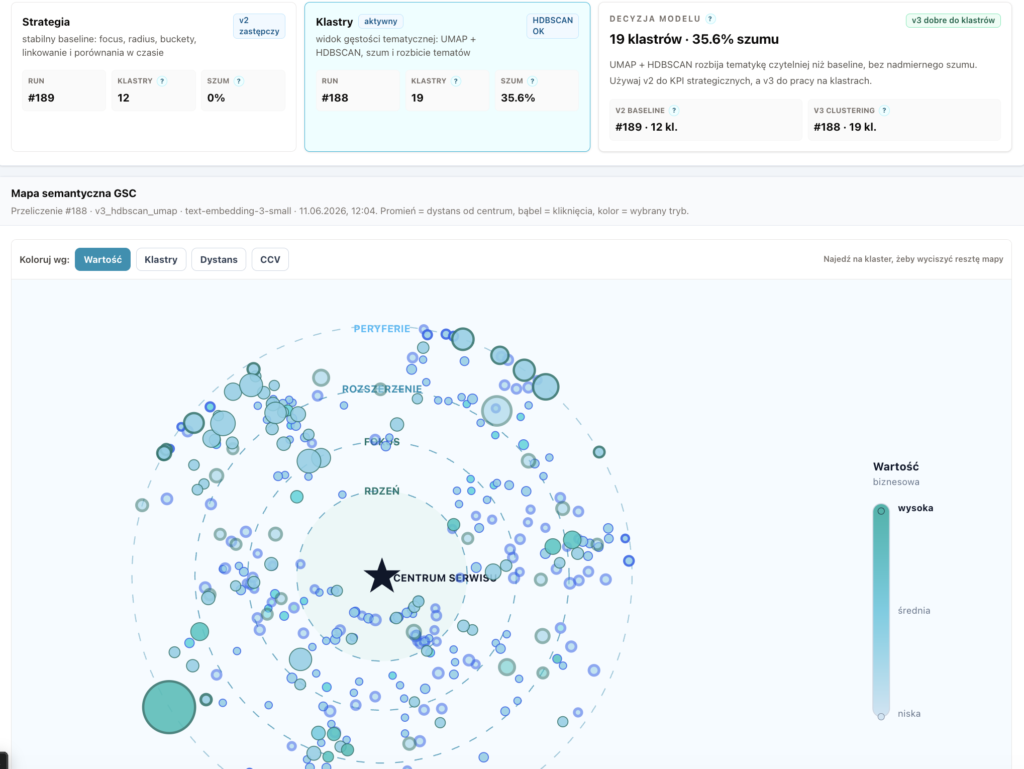The width and height of the screenshot is (1024, 769).
Task: Click the CENTRUM SERWISU star marker
Action: tap(381, 576)
